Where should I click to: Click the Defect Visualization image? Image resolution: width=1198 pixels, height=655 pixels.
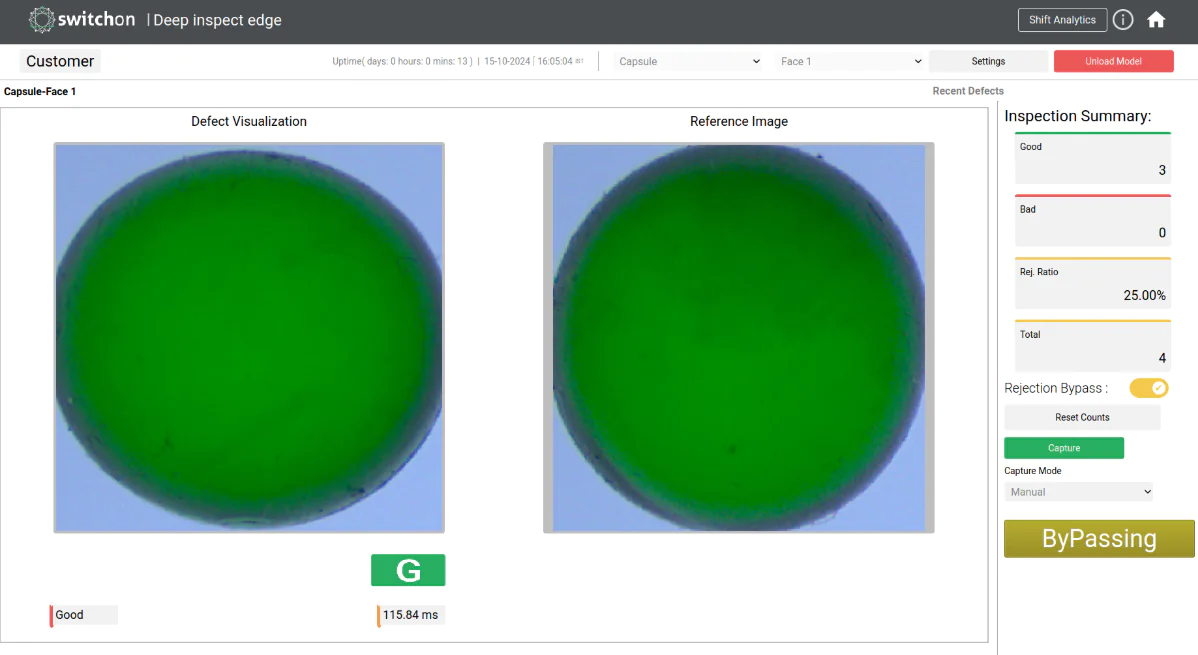pos(249,336)
